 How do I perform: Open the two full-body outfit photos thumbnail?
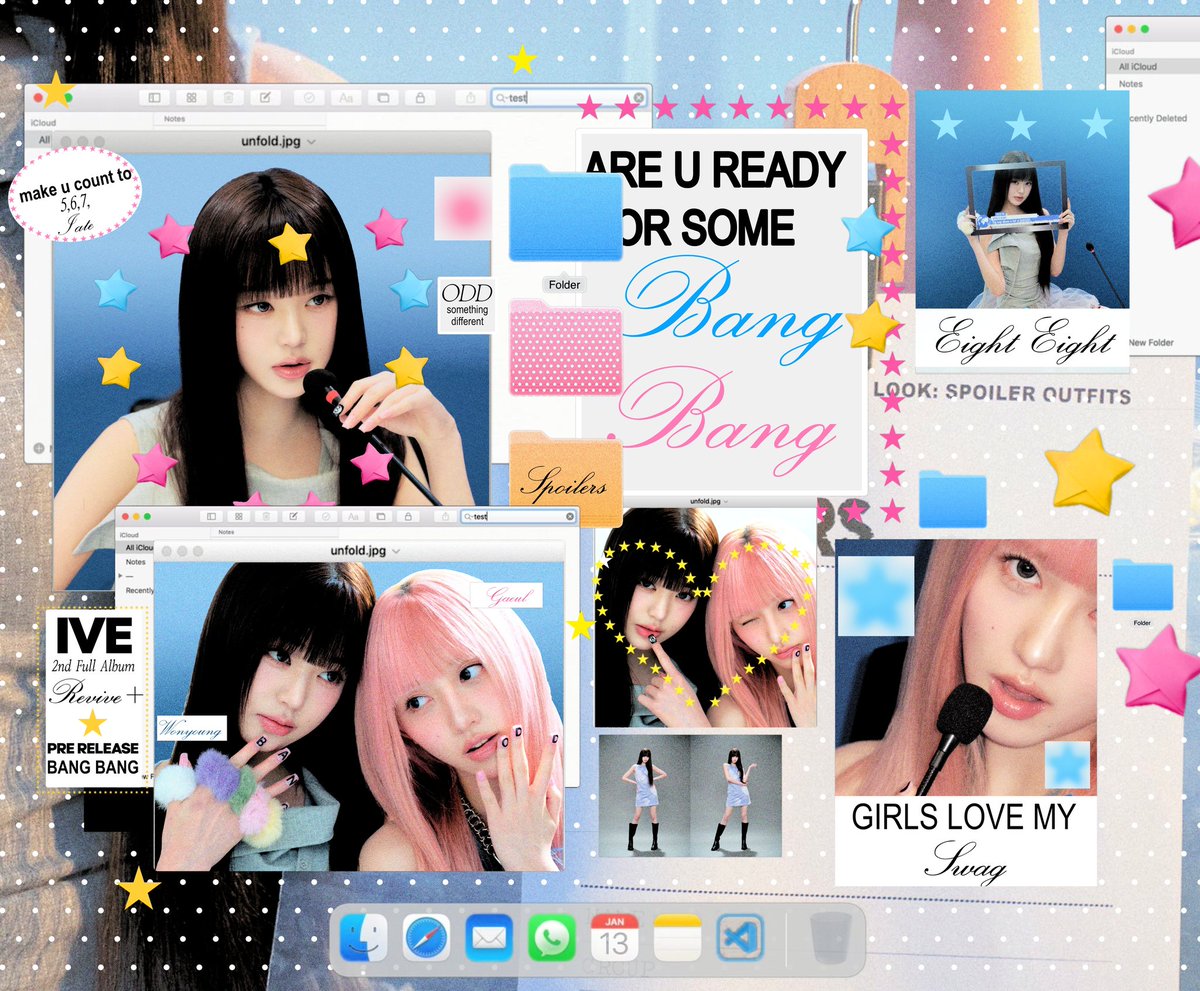coord(689,796)
